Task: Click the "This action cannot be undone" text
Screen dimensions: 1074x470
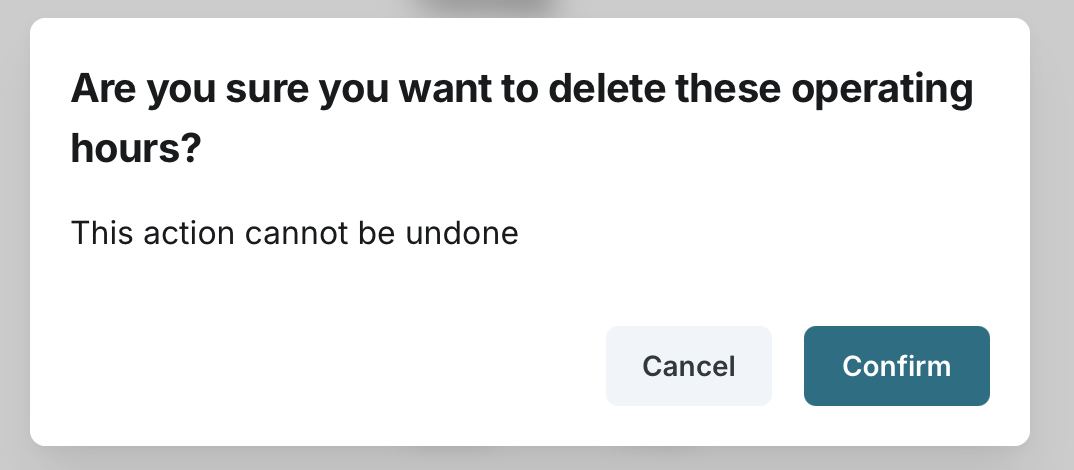Action: pos(295,234)
